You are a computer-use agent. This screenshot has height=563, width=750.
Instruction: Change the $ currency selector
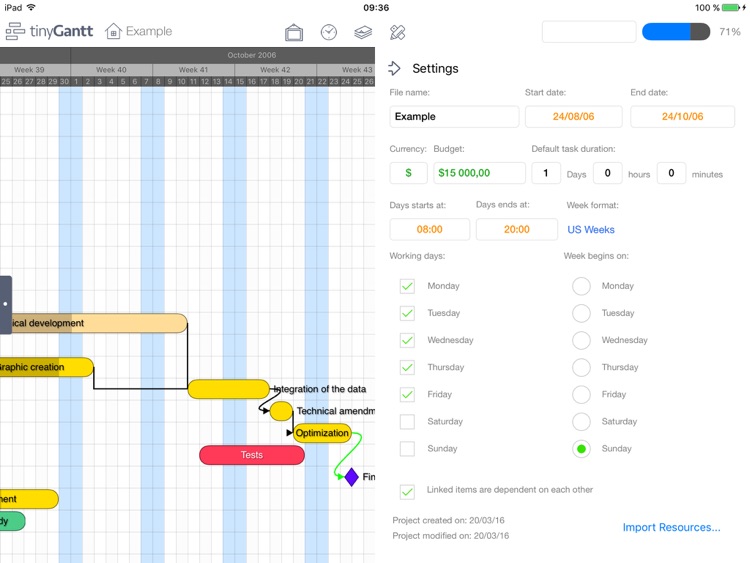[x=408, y=173]
